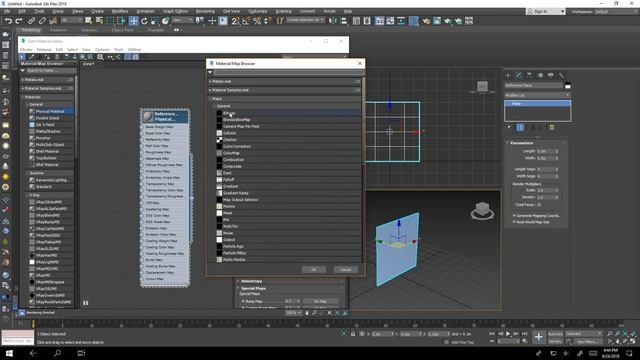
Task: Toggle the Bump Map checkbox in Special Maps
Action: click(243, 301)
